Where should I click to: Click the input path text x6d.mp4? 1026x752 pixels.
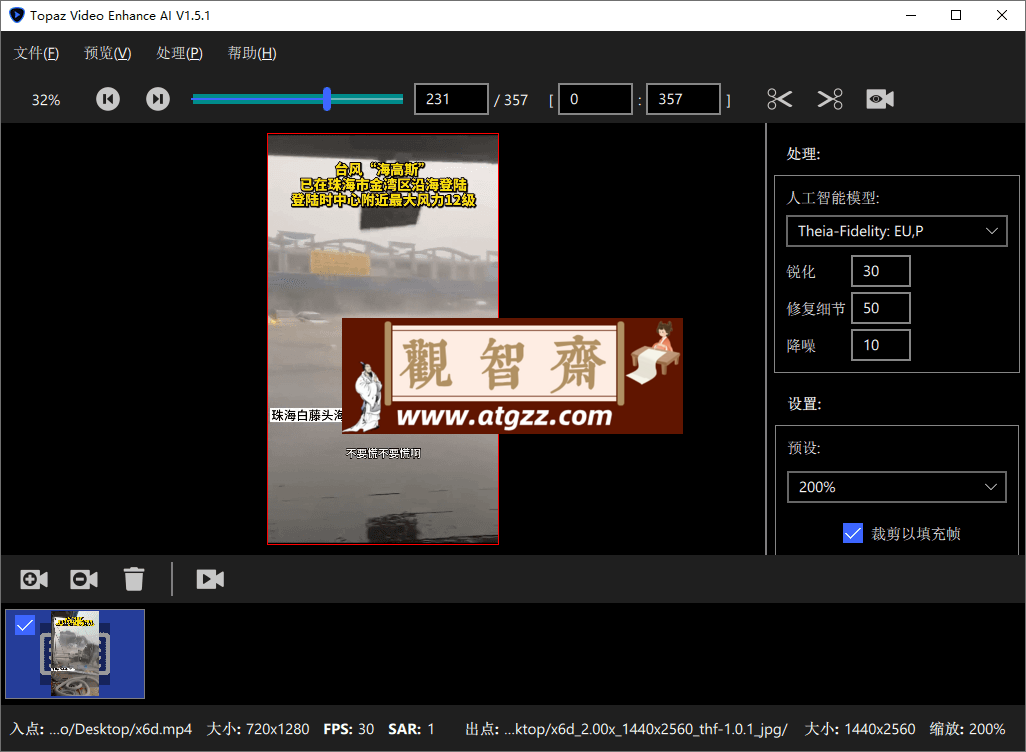click(x=120, y=729)
